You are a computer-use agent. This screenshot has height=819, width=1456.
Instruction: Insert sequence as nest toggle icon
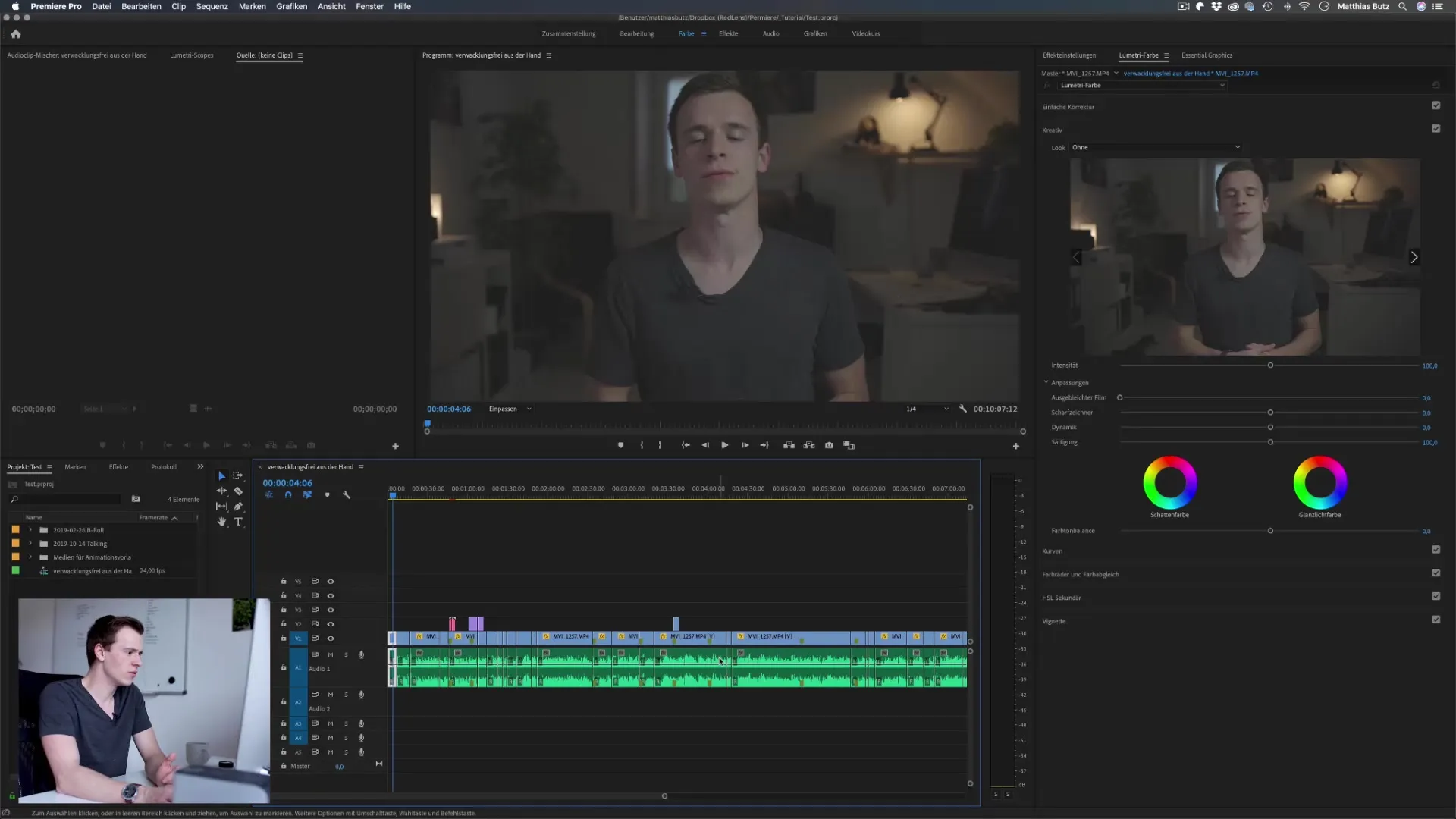(x=269, y=495)
